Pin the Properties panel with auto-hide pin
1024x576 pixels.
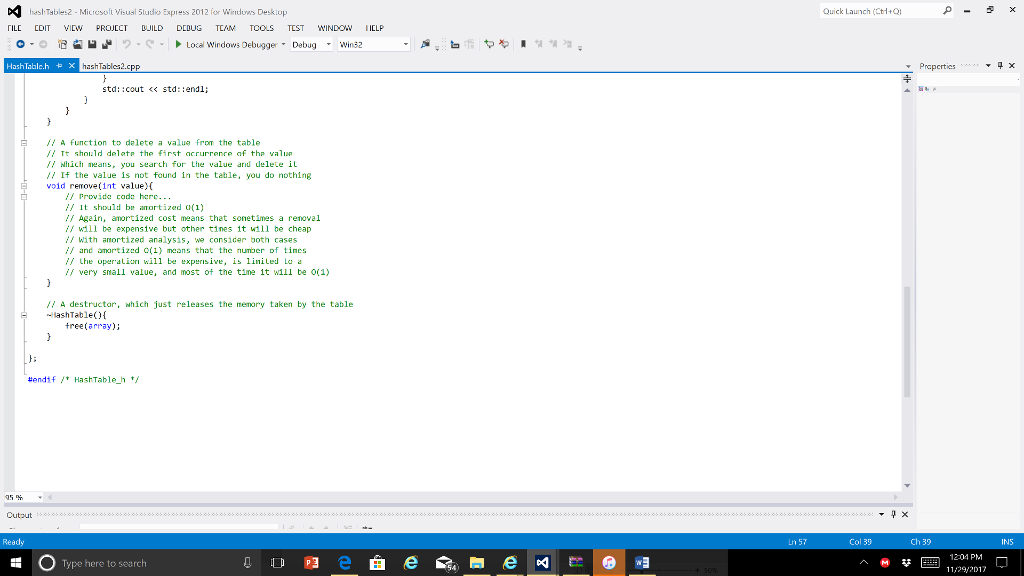1000,66
